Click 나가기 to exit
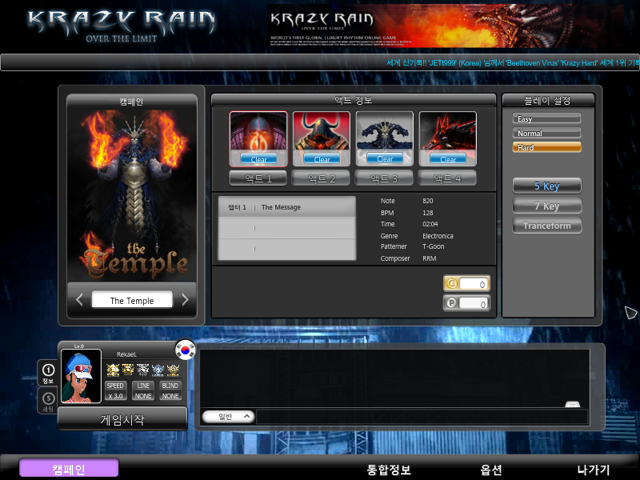This screenshot has height=480, width=640. (593, 470)
